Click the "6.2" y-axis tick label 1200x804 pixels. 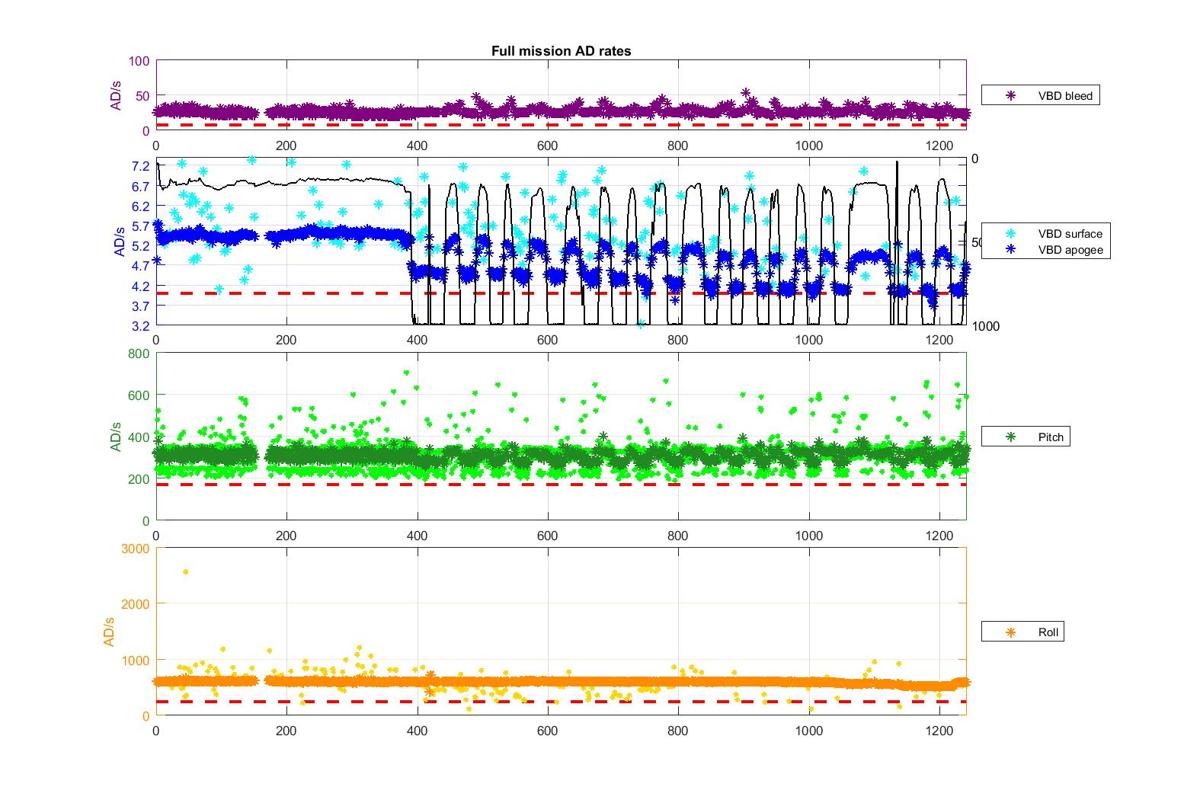[140, 206]
